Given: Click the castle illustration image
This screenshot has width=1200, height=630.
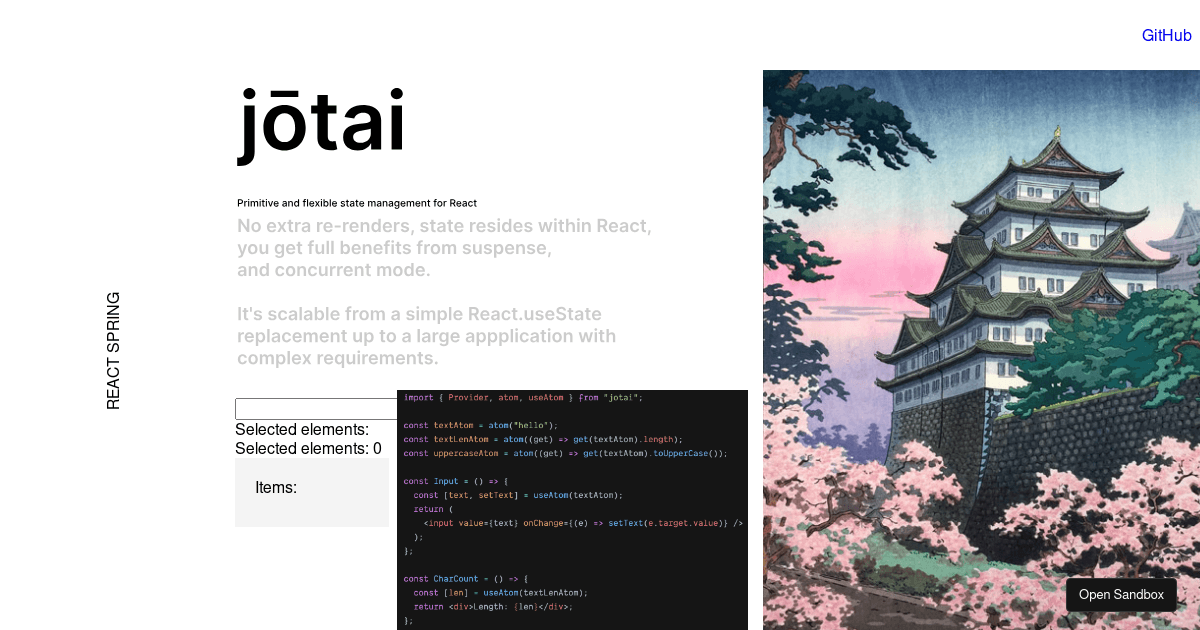Looking at the screenshot, I should pos(981,350).
